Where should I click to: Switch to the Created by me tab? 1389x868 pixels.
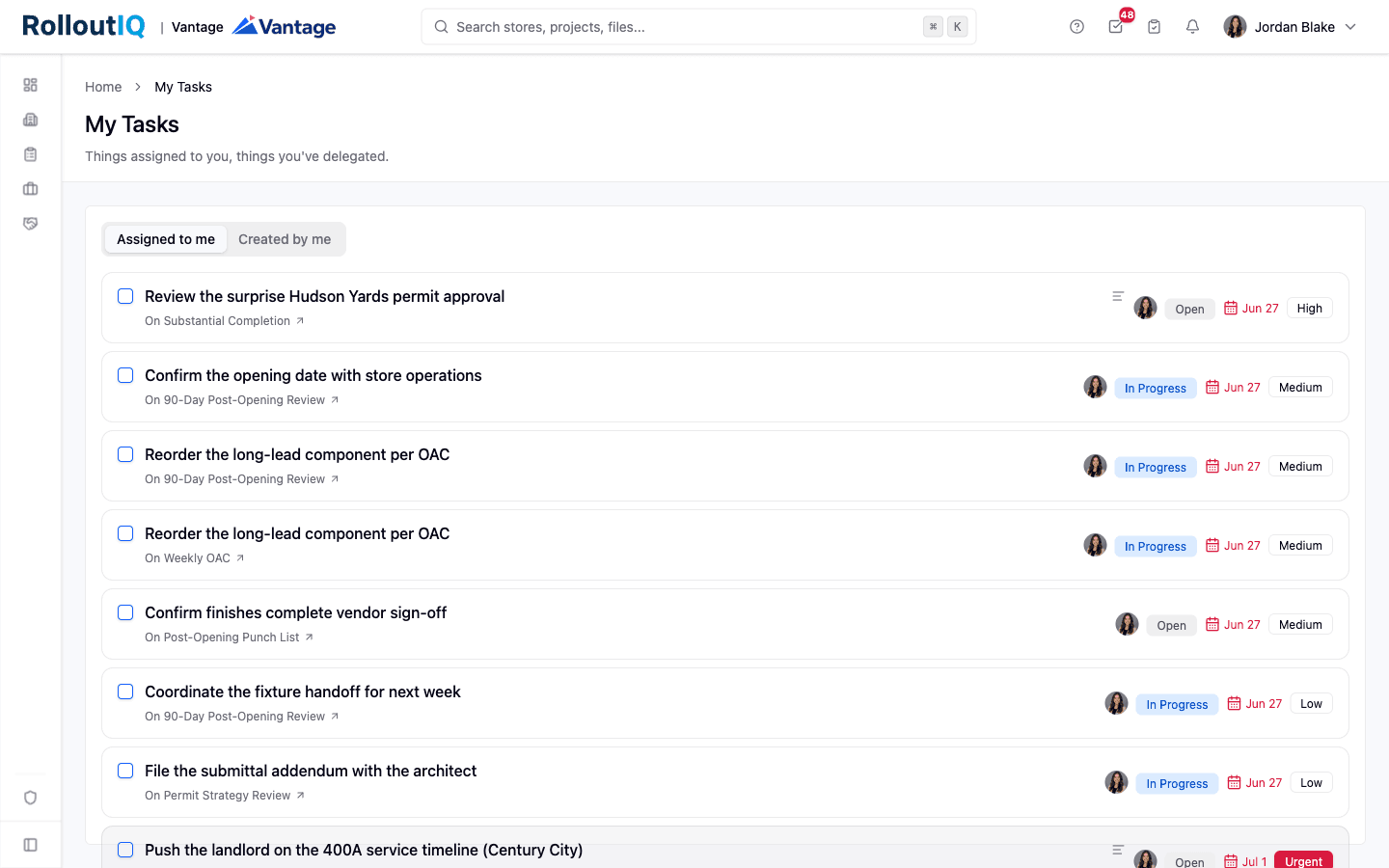pos(285,239)
